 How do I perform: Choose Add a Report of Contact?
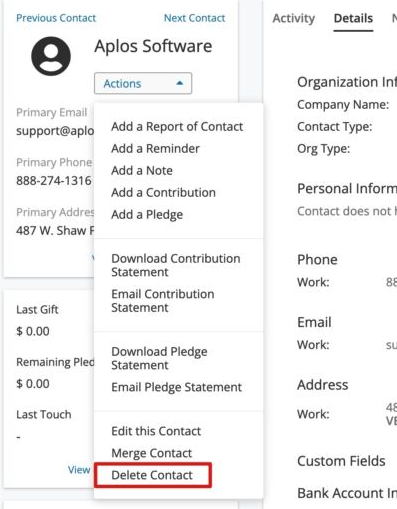pyautogui.click(x=177, y=127)
